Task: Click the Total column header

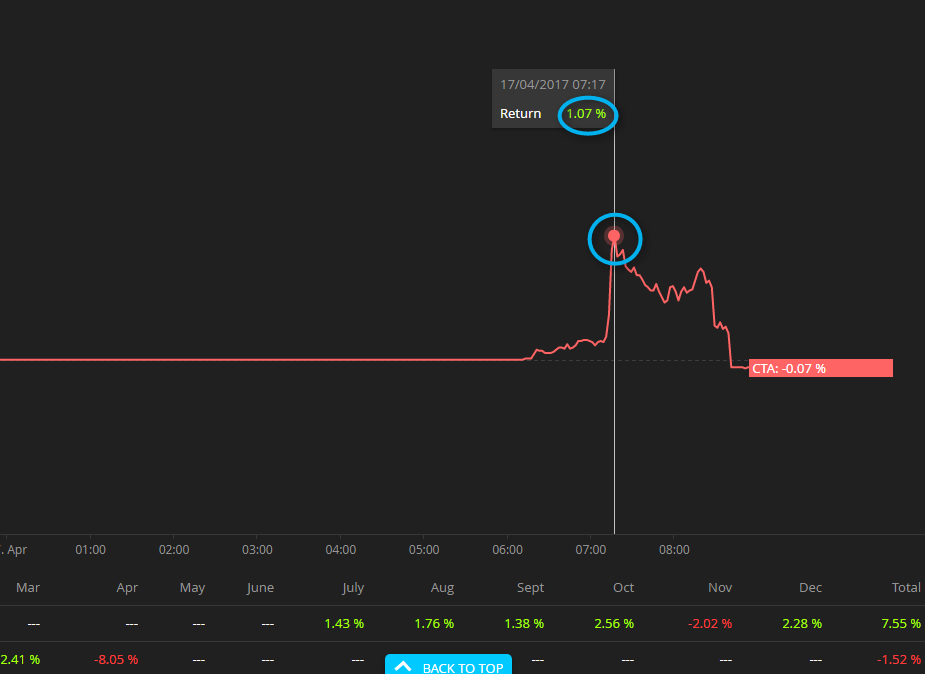Action: point(906,588)
